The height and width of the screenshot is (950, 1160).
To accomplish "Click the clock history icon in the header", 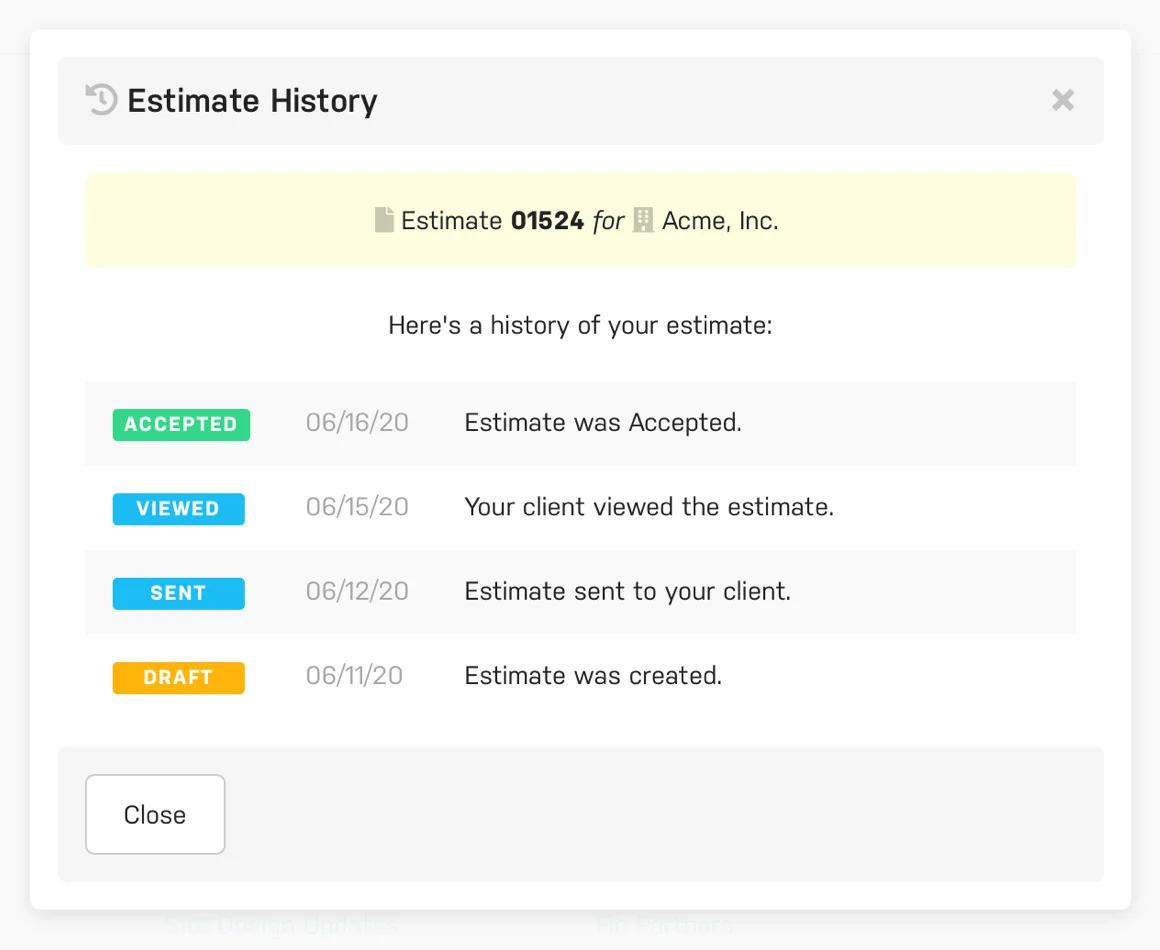I will 100,100.
